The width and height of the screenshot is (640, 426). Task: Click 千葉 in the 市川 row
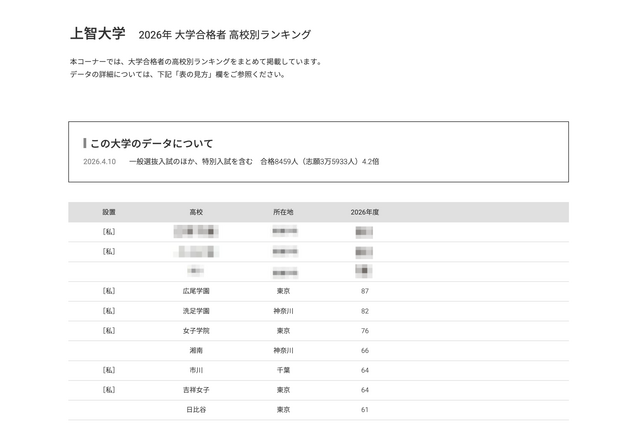(x=283, y=370)
